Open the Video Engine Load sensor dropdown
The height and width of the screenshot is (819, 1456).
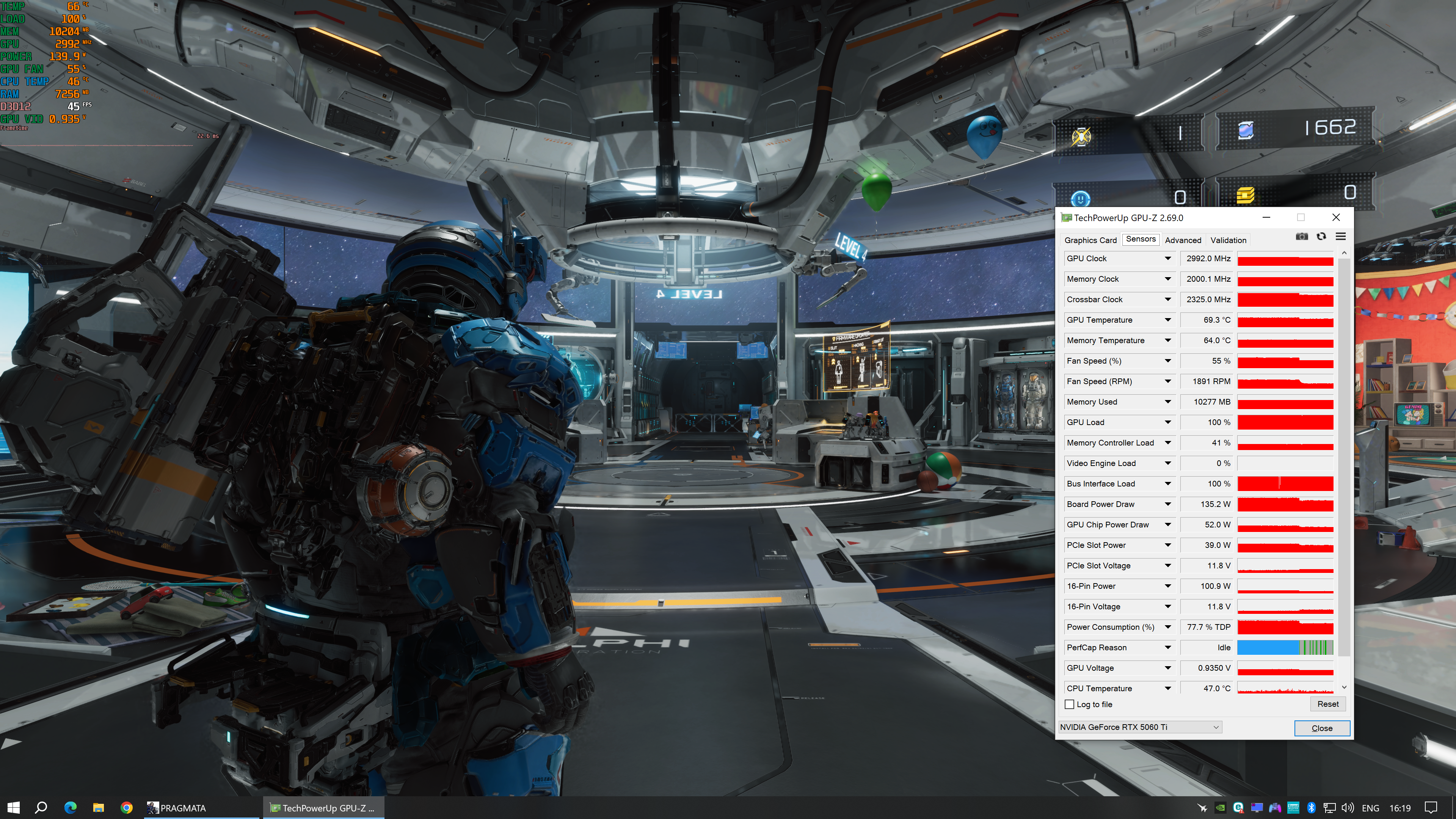click(x=1168, y=463)
